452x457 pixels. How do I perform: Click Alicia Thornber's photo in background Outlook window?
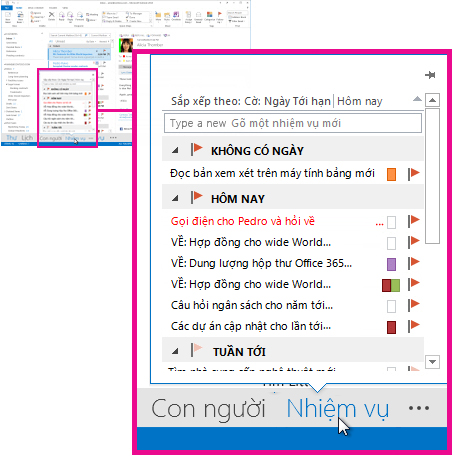(x=126, y=45)
